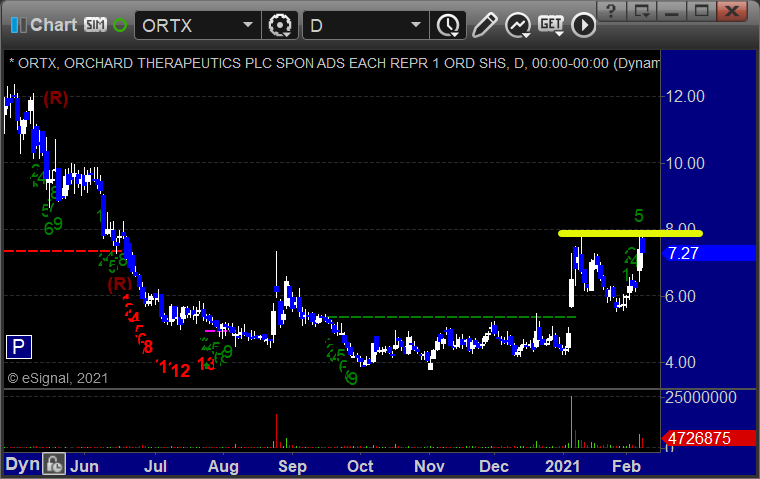Viewport: 760px width, 479px height.
Task: Click the help question mark button
Action: coord(611,10)
